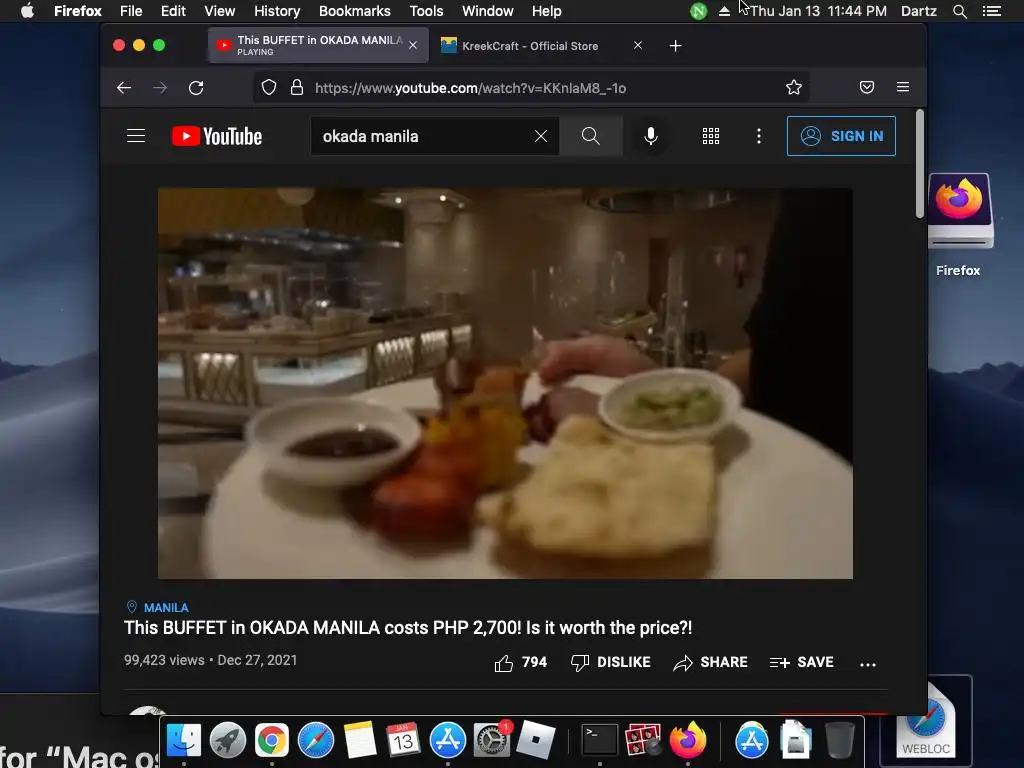Open Terminal from the Dock
This screenshot has width=1024, height=768.
600,740
